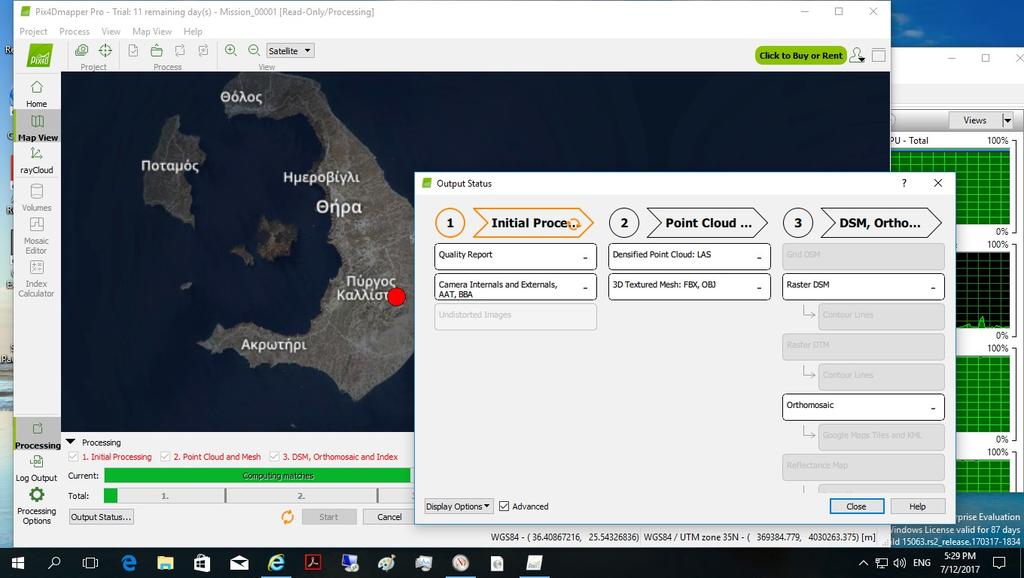Open the Project menu

pos(33,31)
